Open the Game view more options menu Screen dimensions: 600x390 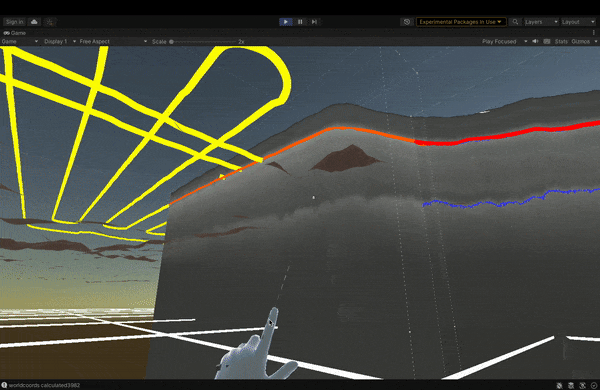click(594, 33)
